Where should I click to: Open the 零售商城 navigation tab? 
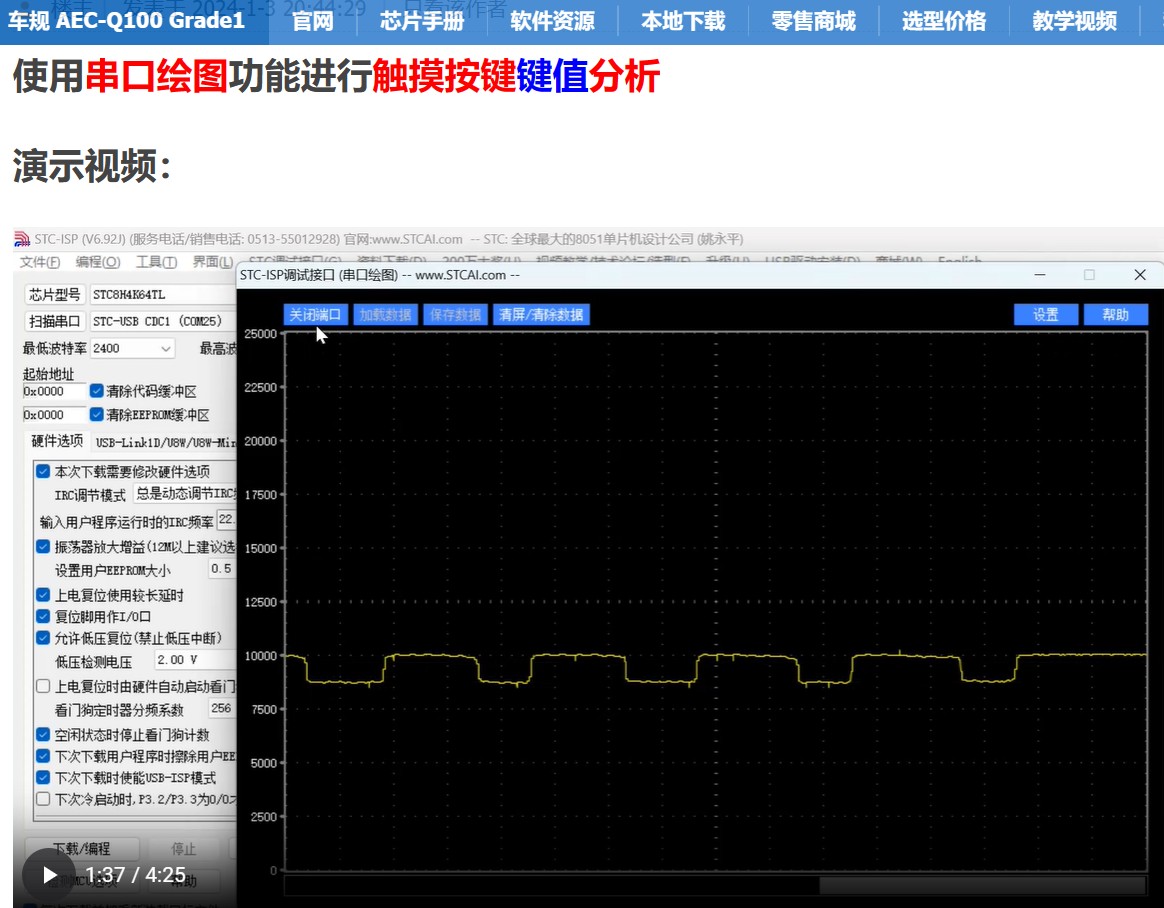[x=814, y=21]
